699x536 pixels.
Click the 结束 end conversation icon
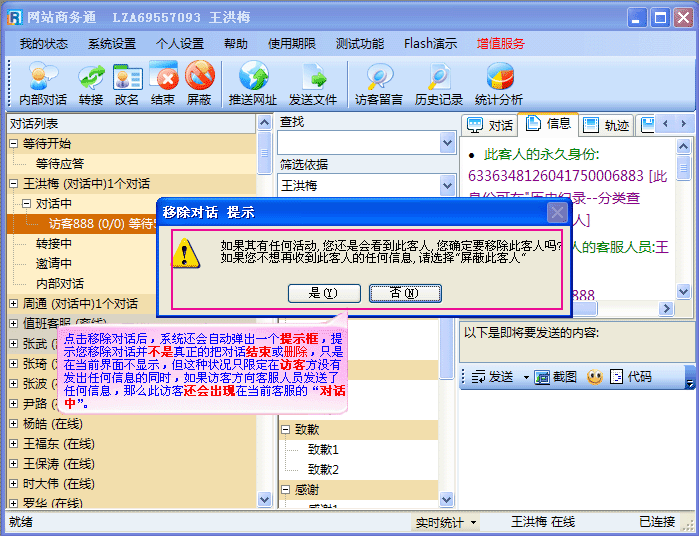pyautogui.click(x=163, y=77)
